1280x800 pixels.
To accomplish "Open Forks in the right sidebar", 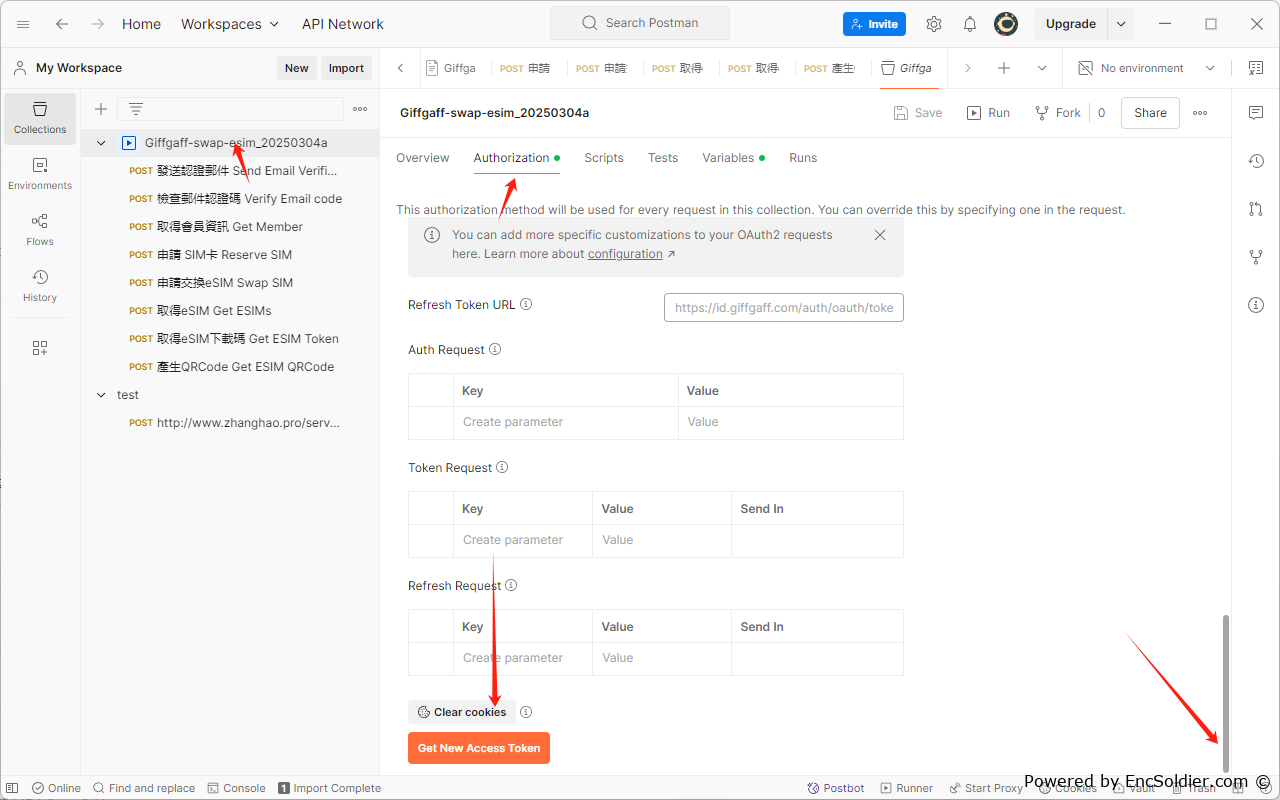I will click(1256, 257).
